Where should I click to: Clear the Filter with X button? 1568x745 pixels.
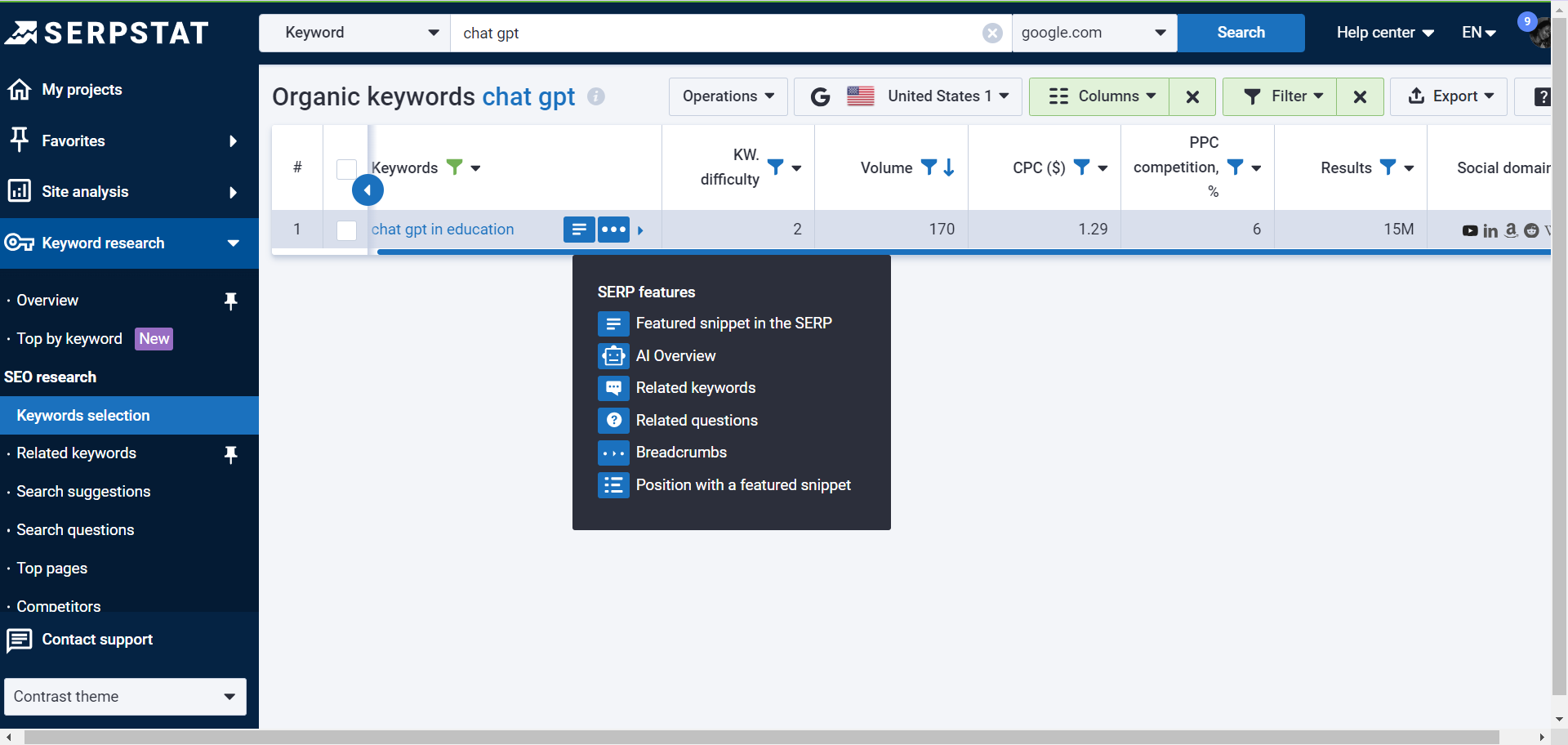tap(1360, 97)
